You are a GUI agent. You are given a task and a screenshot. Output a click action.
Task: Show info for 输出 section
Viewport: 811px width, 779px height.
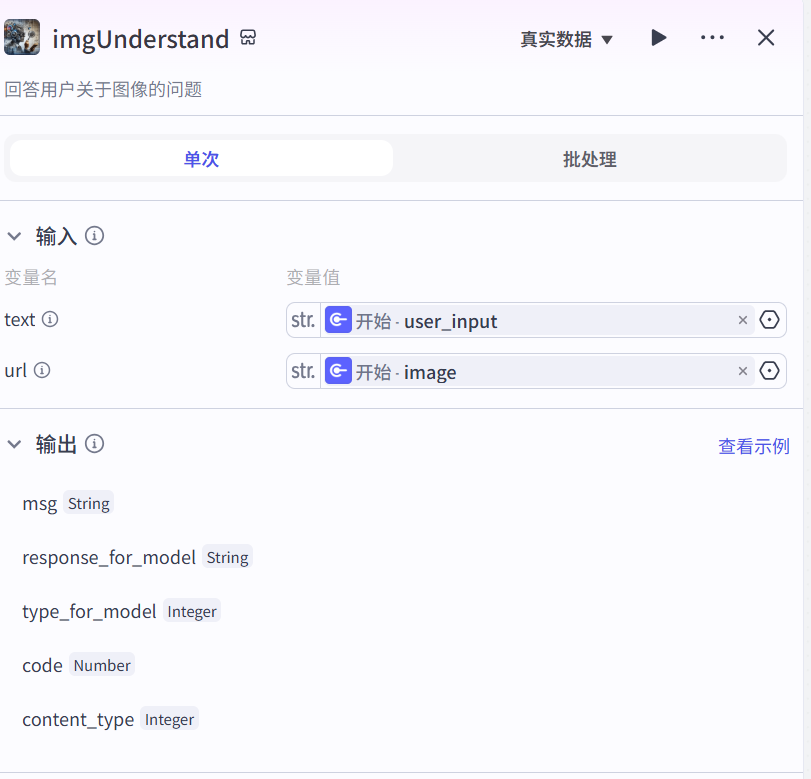95,444
